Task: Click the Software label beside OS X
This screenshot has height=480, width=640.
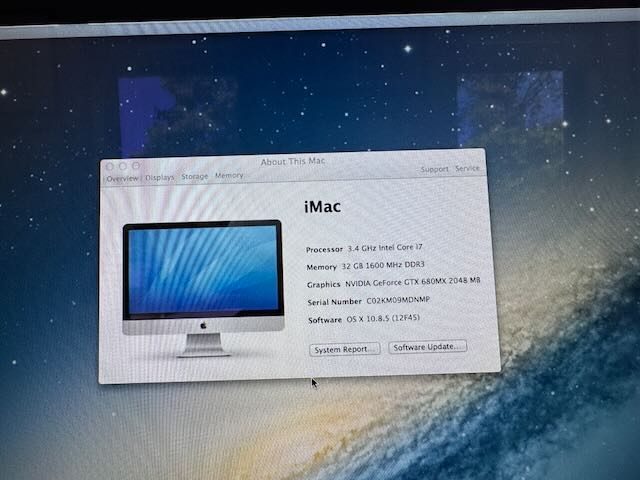Action: pos(325,320)
